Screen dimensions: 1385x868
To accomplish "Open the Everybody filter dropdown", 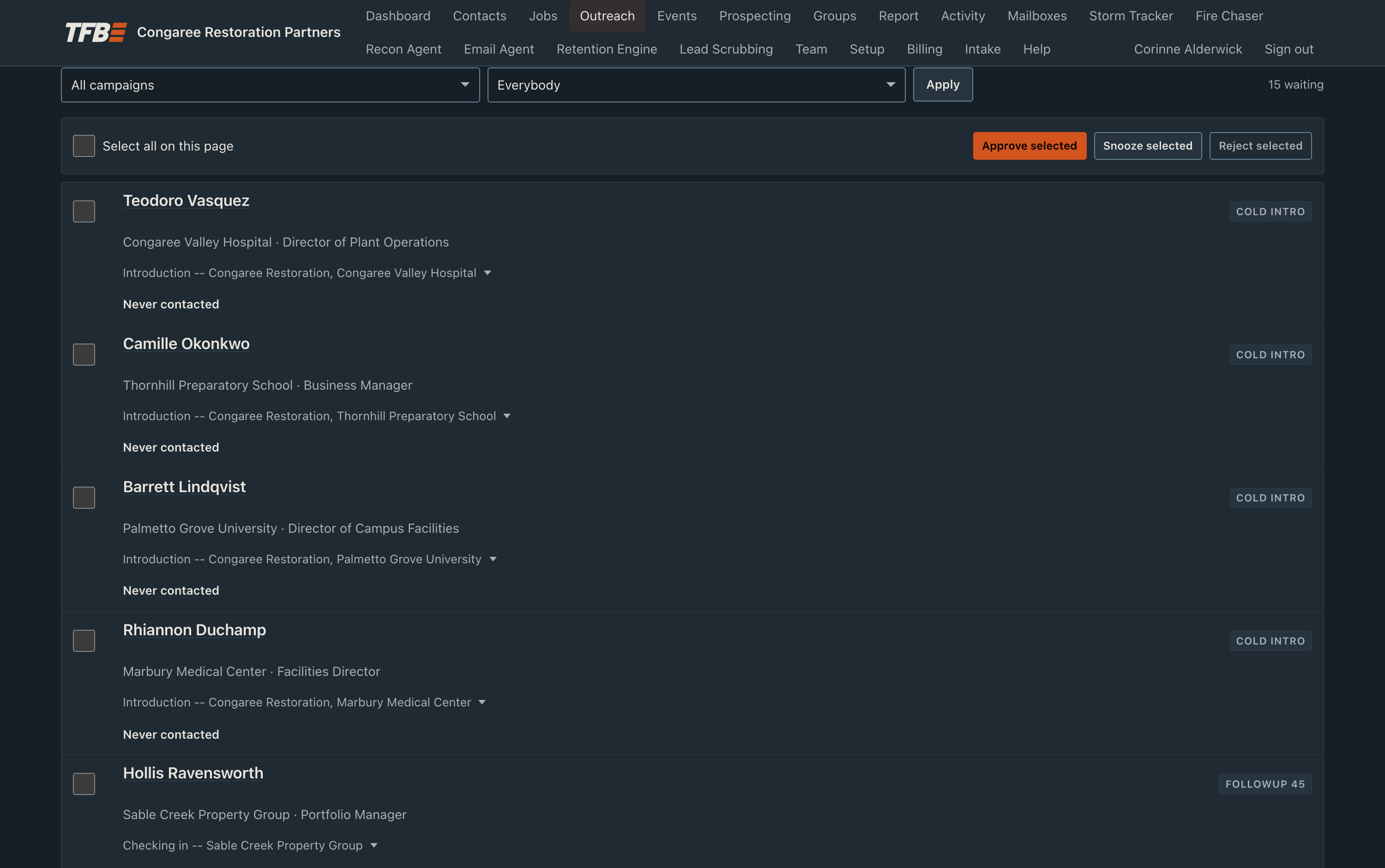I will (x=696, y=85).
